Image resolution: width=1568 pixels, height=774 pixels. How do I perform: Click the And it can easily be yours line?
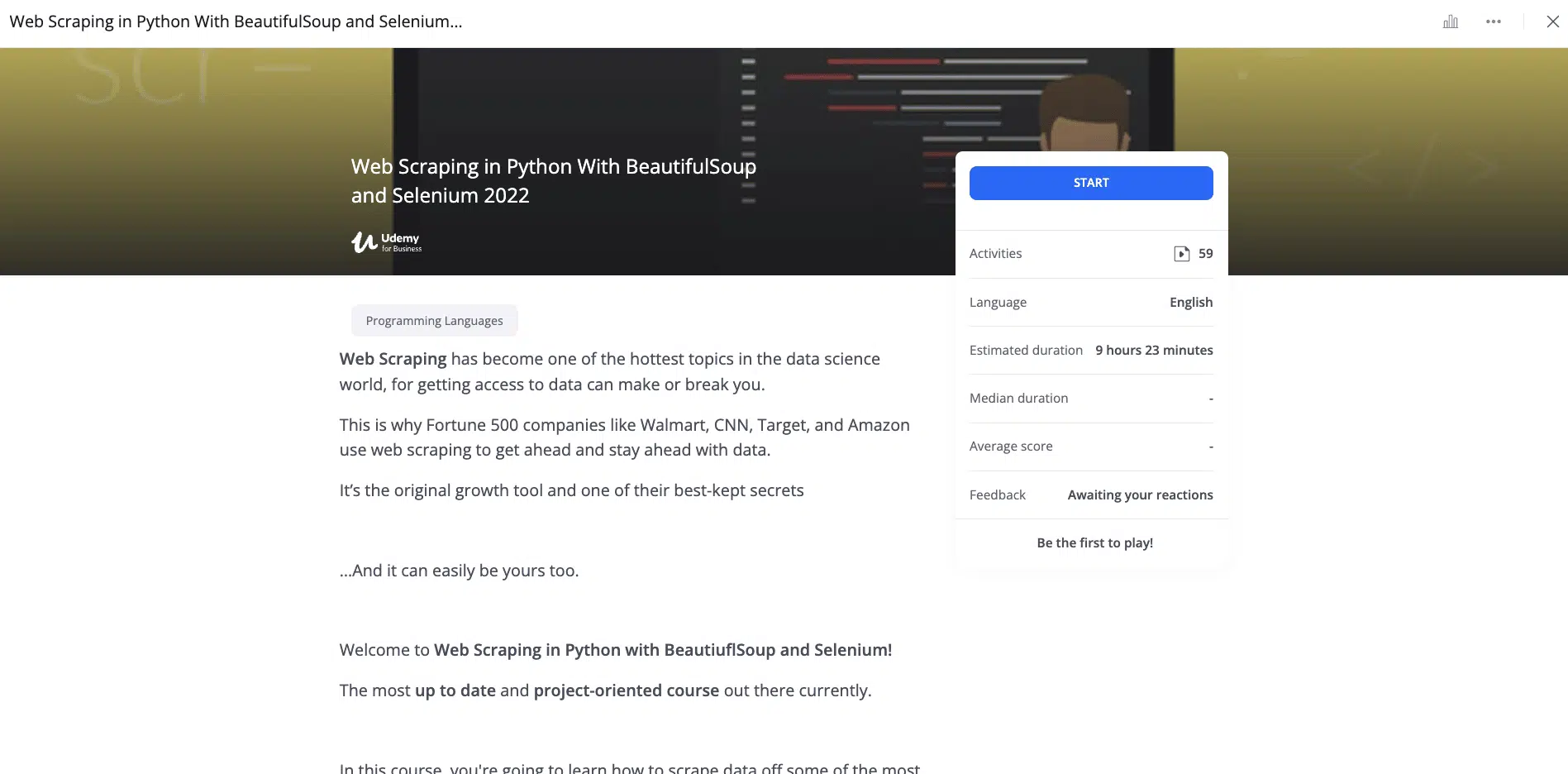coord(459,571)
